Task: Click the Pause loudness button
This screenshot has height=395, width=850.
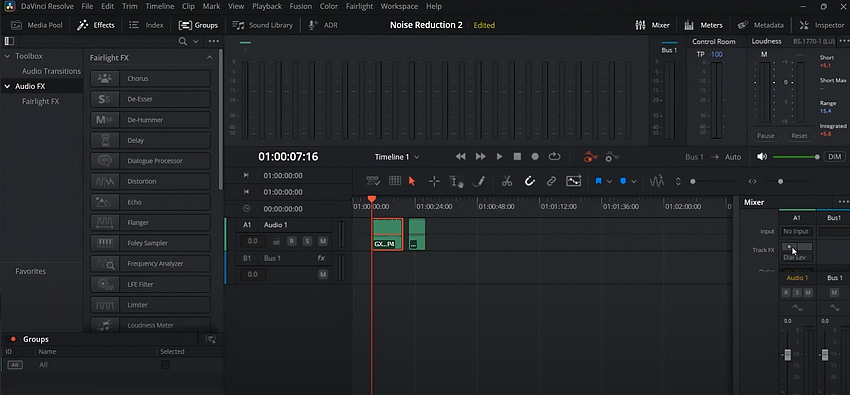Action: (x=766, y=135)
